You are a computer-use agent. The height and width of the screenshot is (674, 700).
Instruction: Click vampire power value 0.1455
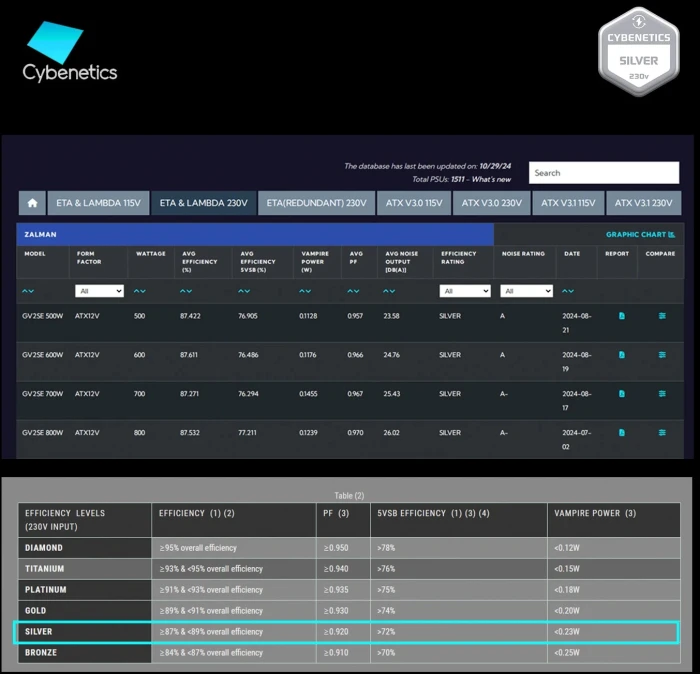click(x=308, y=394)
